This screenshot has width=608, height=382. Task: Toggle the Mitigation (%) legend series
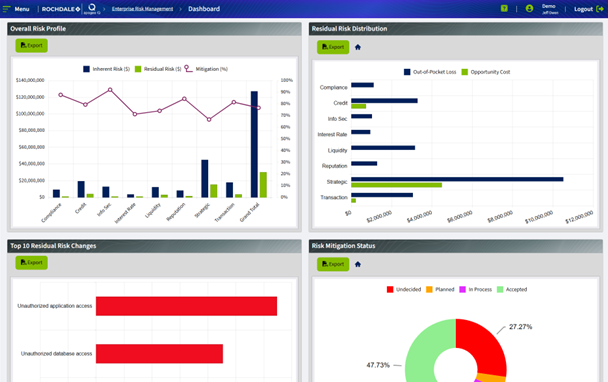[206, 69]
